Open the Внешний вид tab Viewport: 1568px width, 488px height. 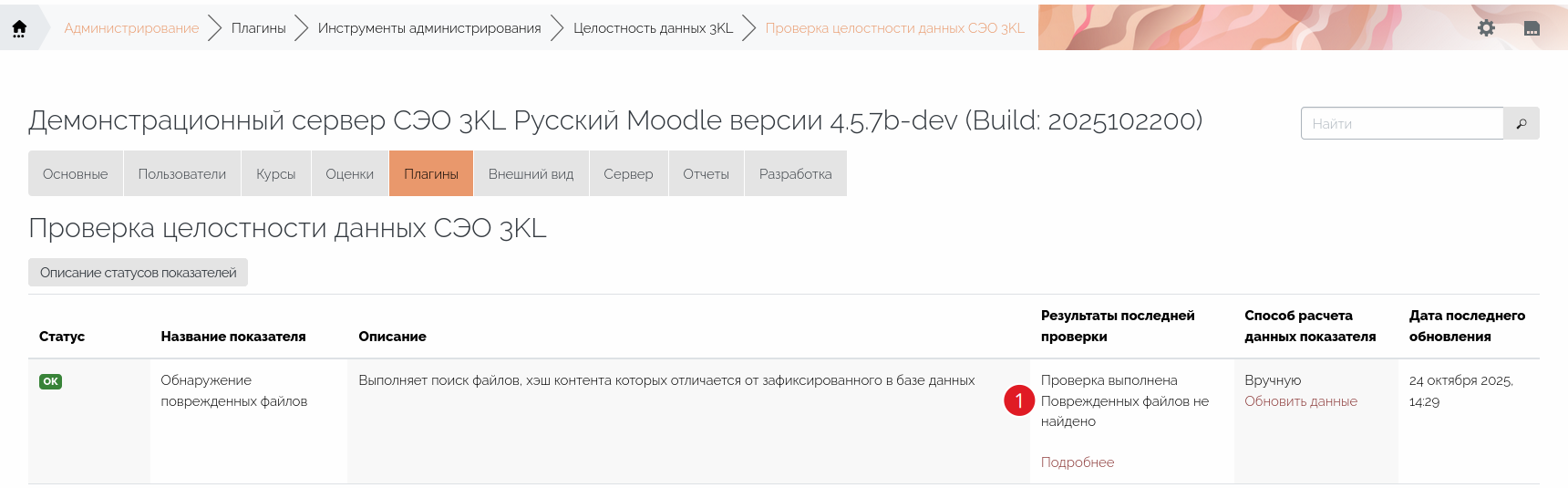[x=531, y=173]
